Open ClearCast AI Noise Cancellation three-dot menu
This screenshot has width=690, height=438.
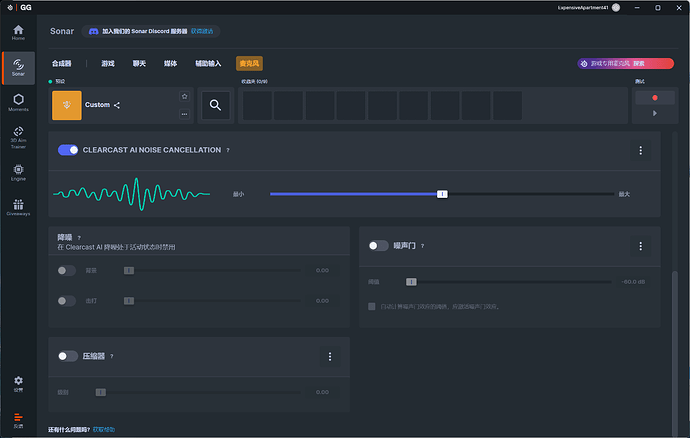pyautogui.click(x=640, y=150)
